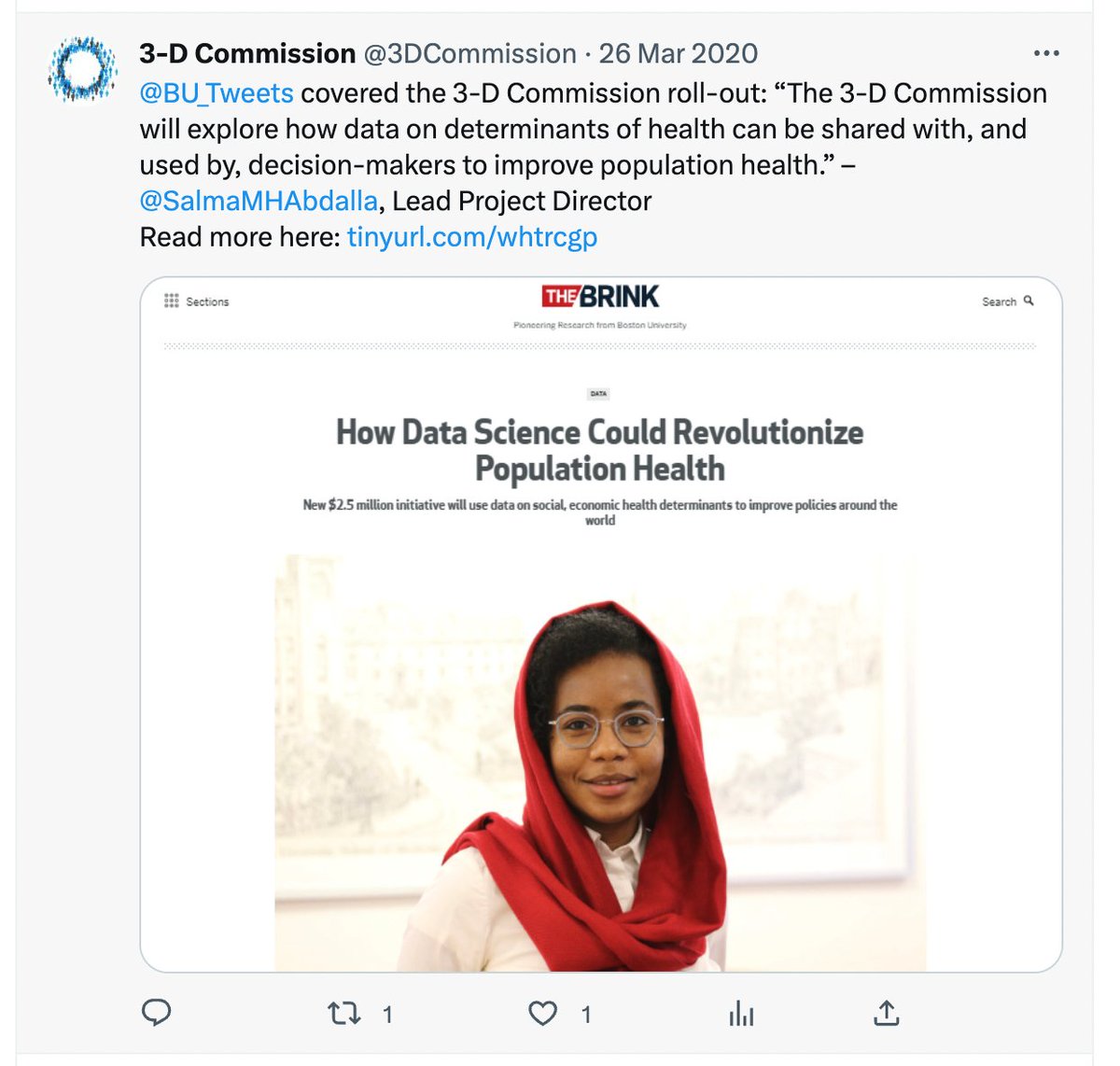Click the reply speech bubble icon
The width and height of the screenshot is (1120, 1066).
156,1013
